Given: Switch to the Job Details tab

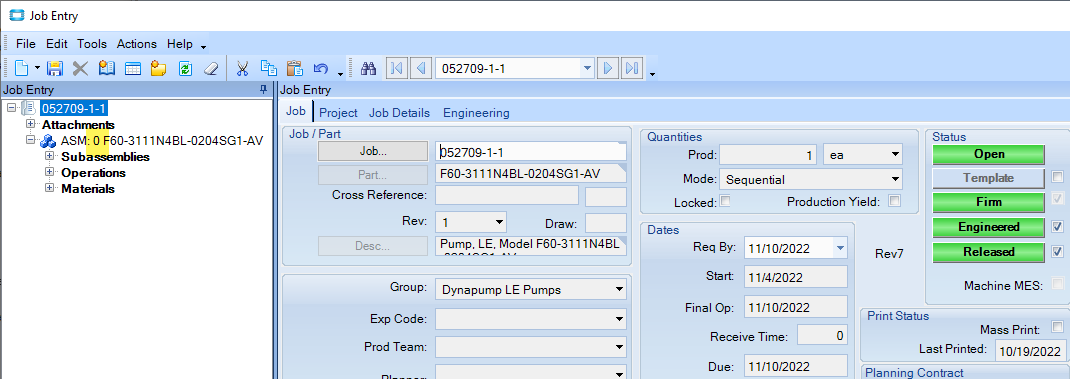Looking at the screenshot, I should pyautogui.click(x=400, y=113).
